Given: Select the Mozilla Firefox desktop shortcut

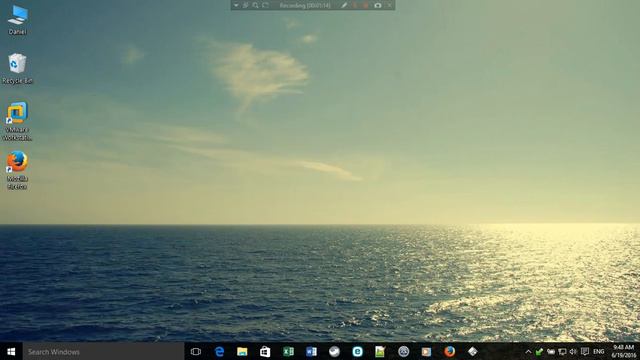Looking at the screenshot, I should click(17, 170).
